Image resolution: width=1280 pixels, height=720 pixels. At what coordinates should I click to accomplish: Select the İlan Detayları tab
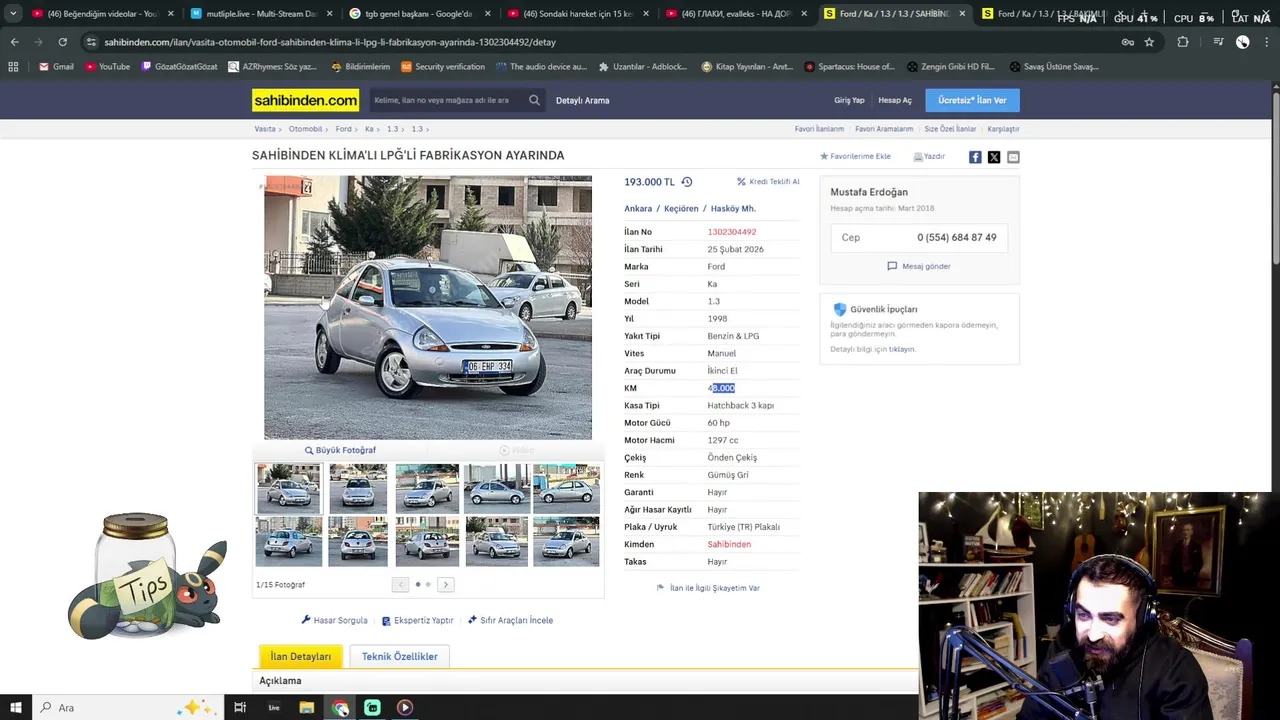[x=300, y=656]
